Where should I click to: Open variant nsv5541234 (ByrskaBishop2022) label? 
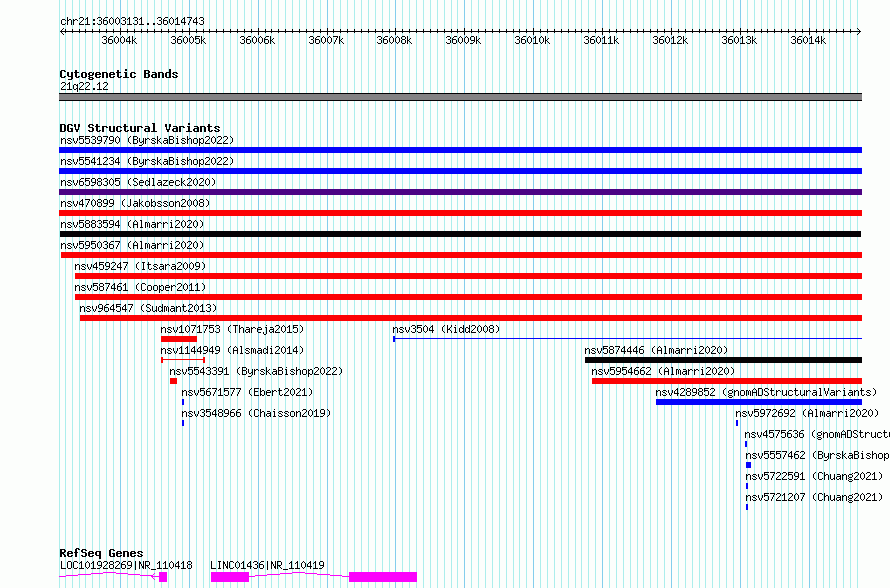point(147,161)
